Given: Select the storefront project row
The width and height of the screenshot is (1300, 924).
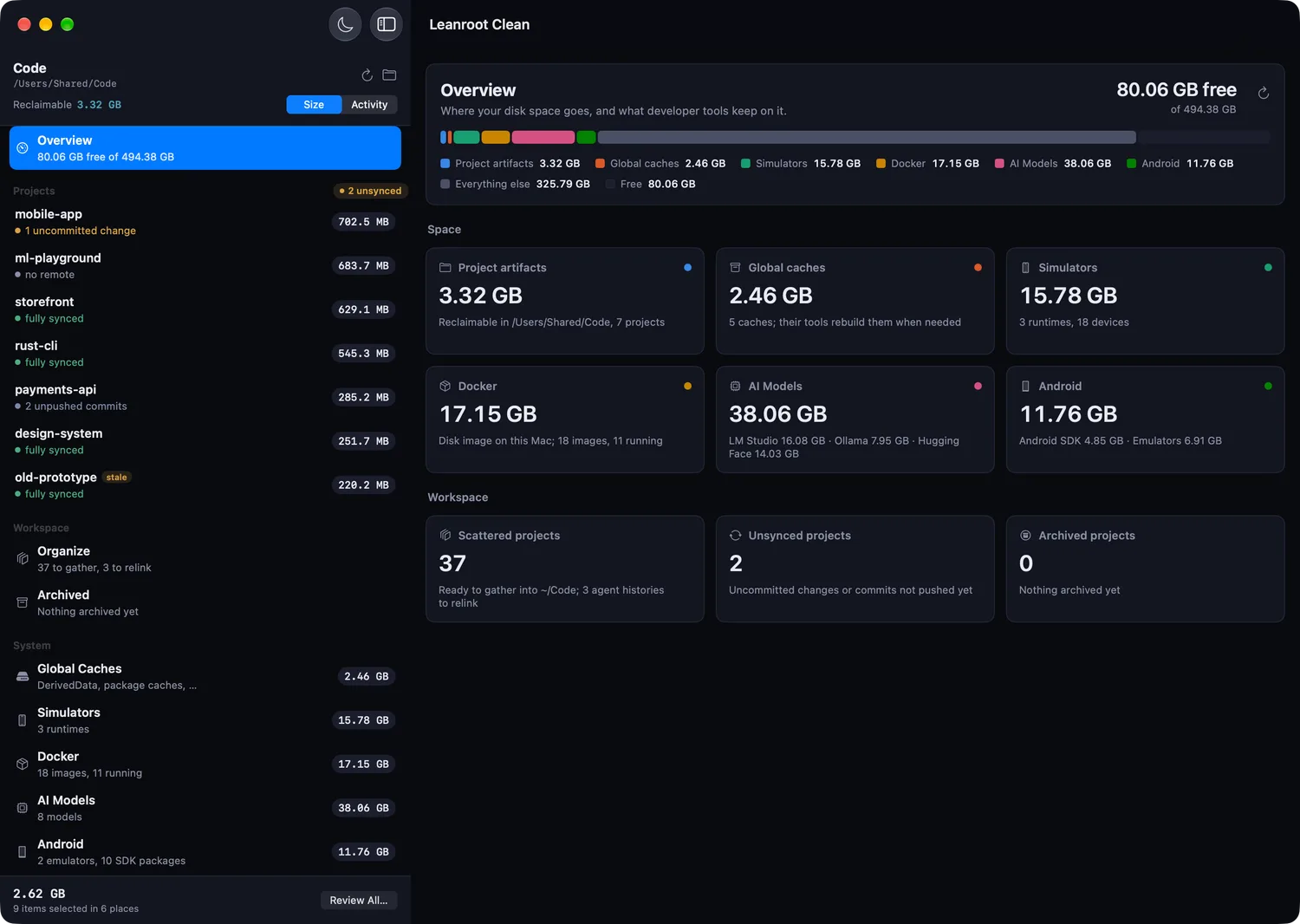Looking at the screenshot, I should coord(205,309).
